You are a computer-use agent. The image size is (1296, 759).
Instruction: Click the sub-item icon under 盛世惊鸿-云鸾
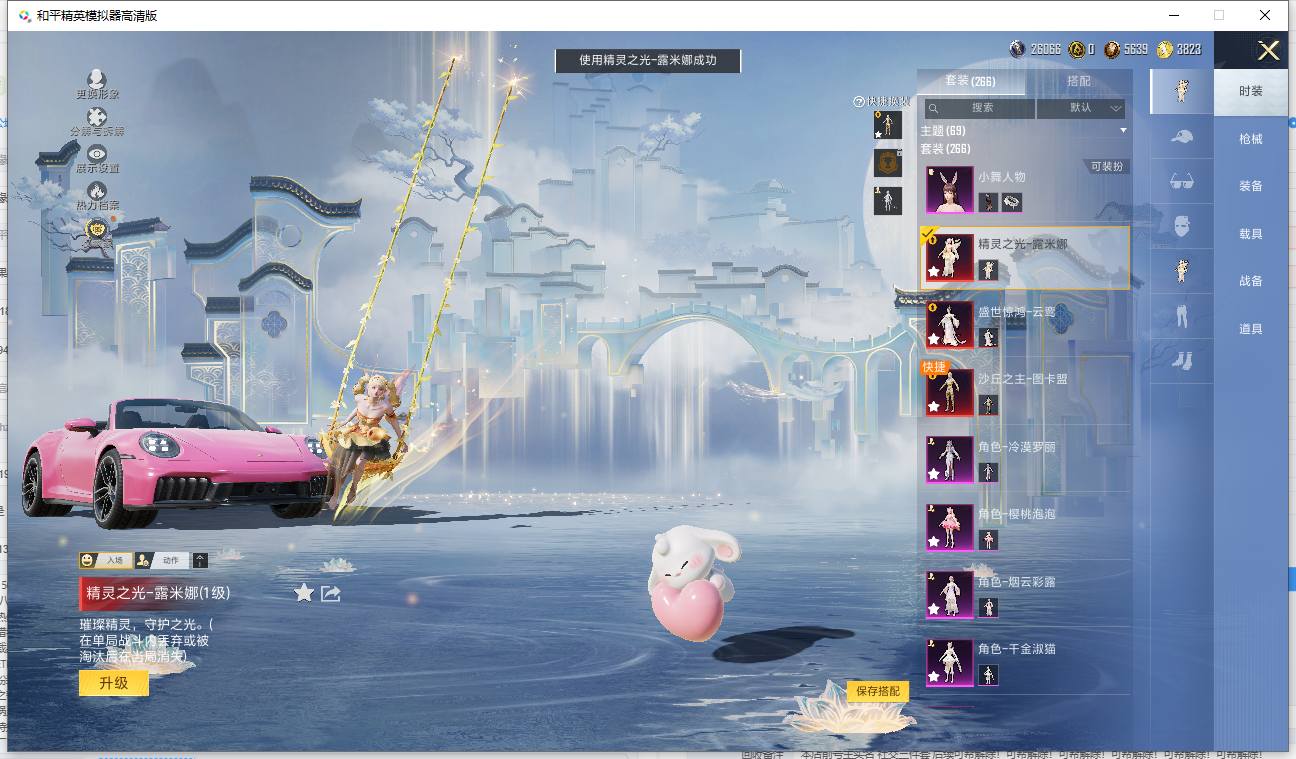click(988, 338)
